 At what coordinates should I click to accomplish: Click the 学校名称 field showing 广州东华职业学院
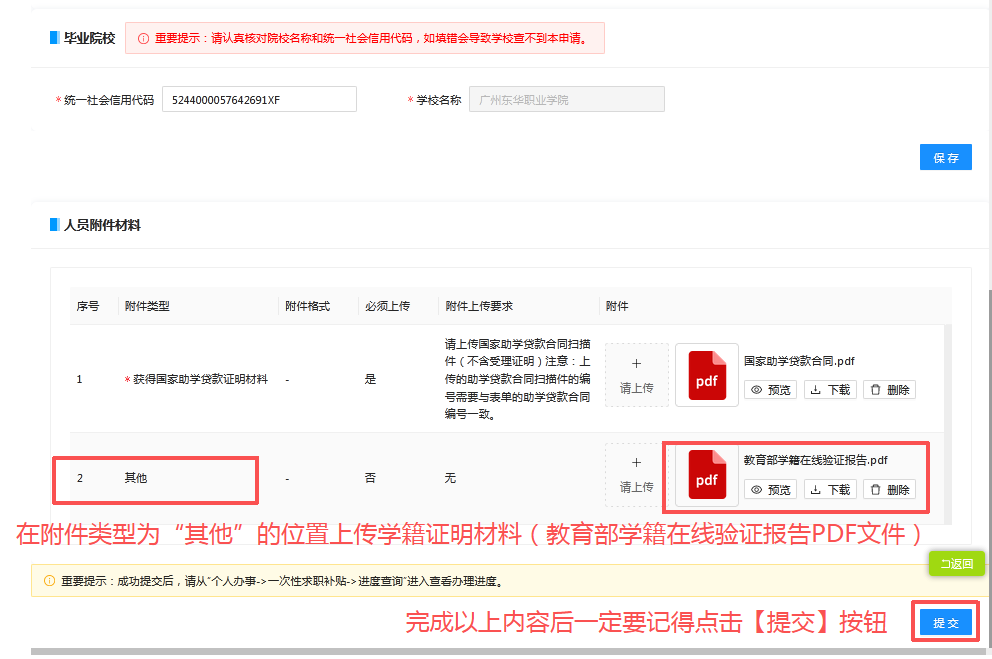click(x=567, y=99)
